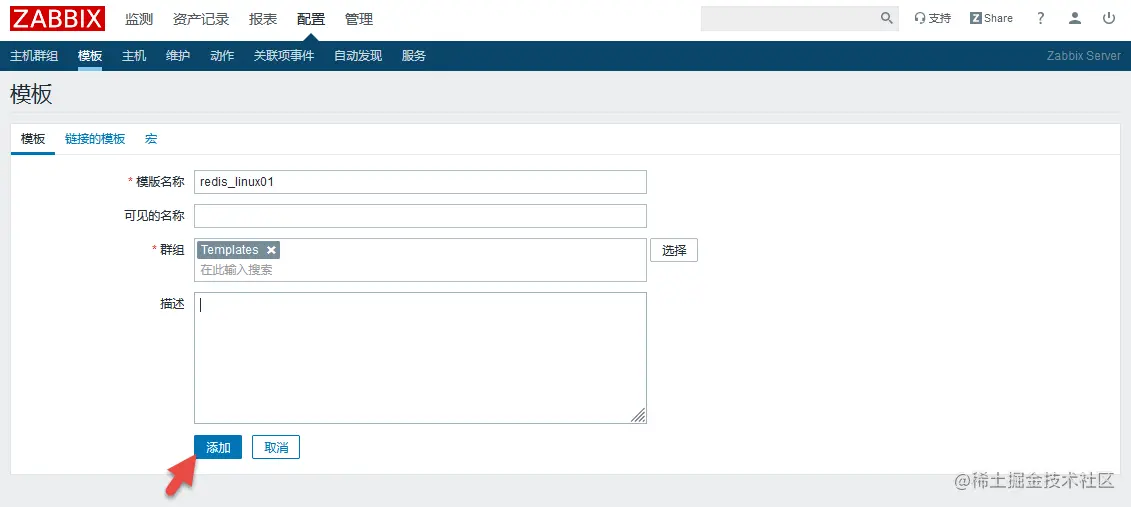Open the 管理 menu
Screen dimensions: 1131x507
[x=359, y=19]
